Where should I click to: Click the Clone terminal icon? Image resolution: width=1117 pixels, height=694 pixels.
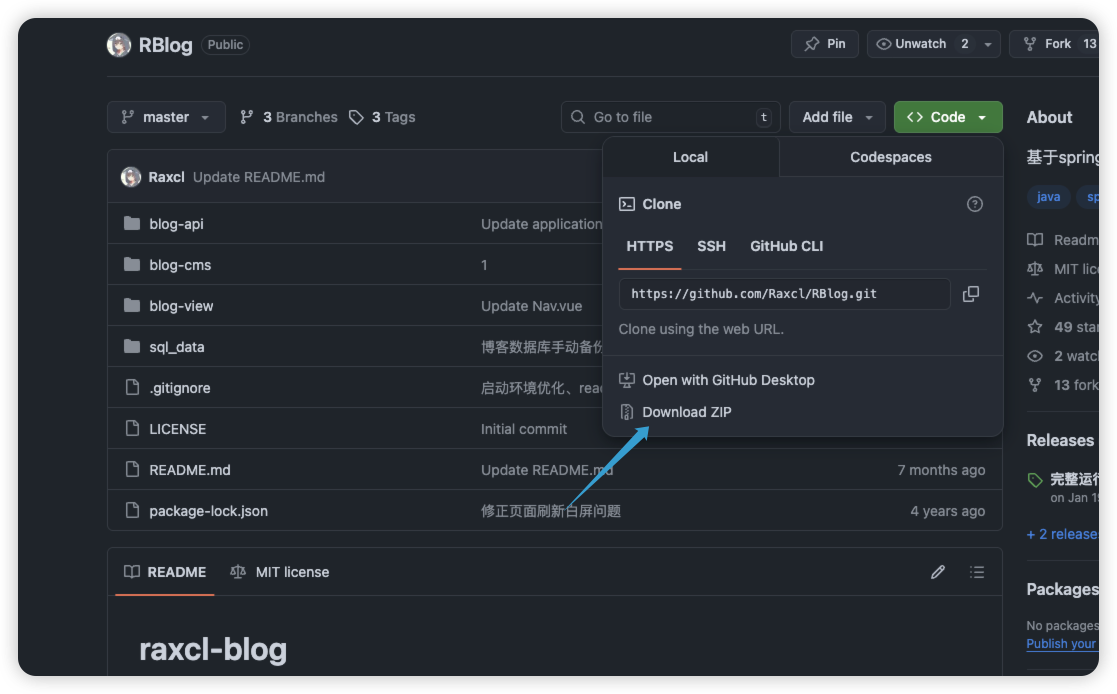(x=627, y=204)
